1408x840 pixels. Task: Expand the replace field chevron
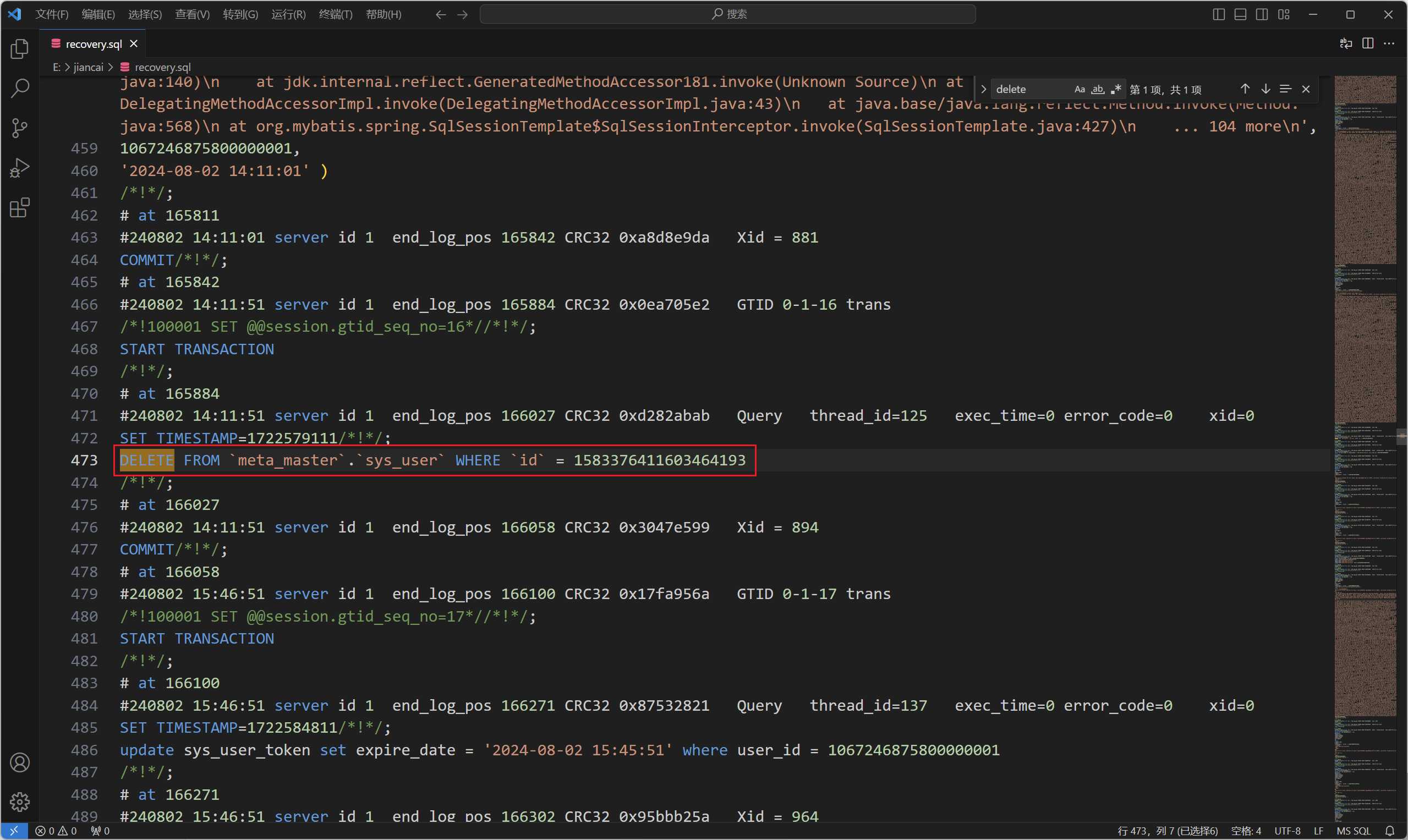(x=984, y=90)
